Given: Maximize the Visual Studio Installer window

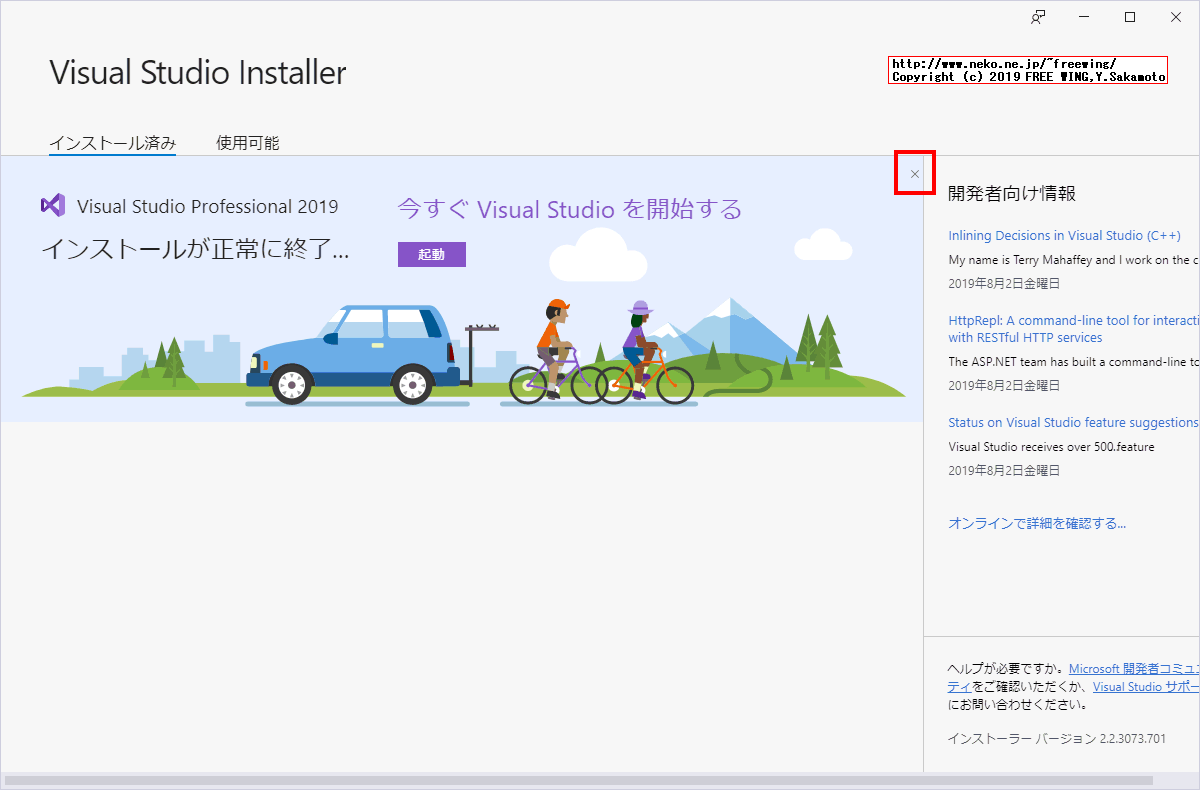Looking at the screenshot, I should point(1129,16).
